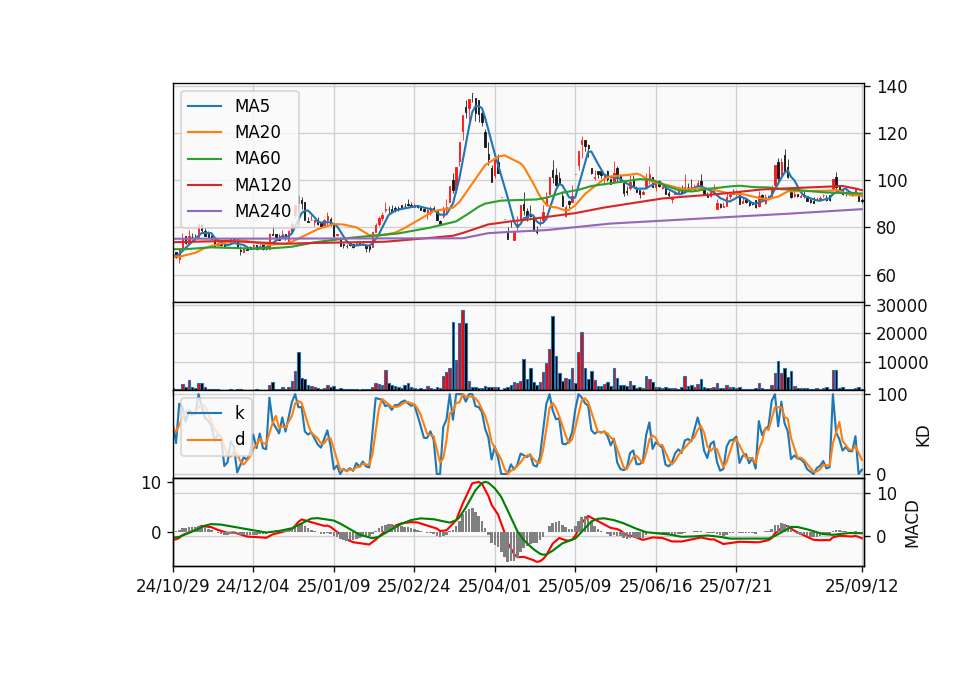Click the blue MA5 legend line sample
960x690 pixels.
pos(204,106)
